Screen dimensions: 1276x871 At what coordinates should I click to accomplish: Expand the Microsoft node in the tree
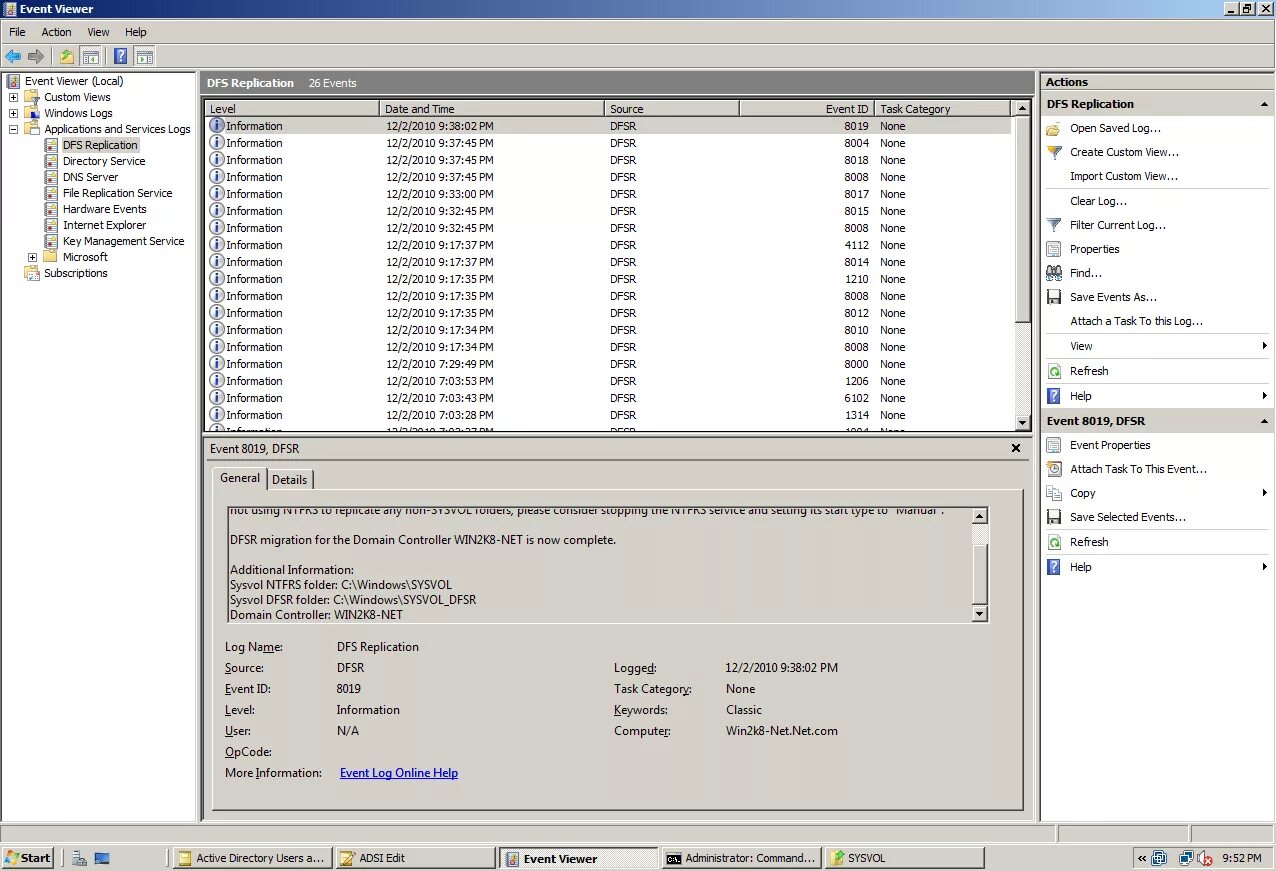[31, 257]
